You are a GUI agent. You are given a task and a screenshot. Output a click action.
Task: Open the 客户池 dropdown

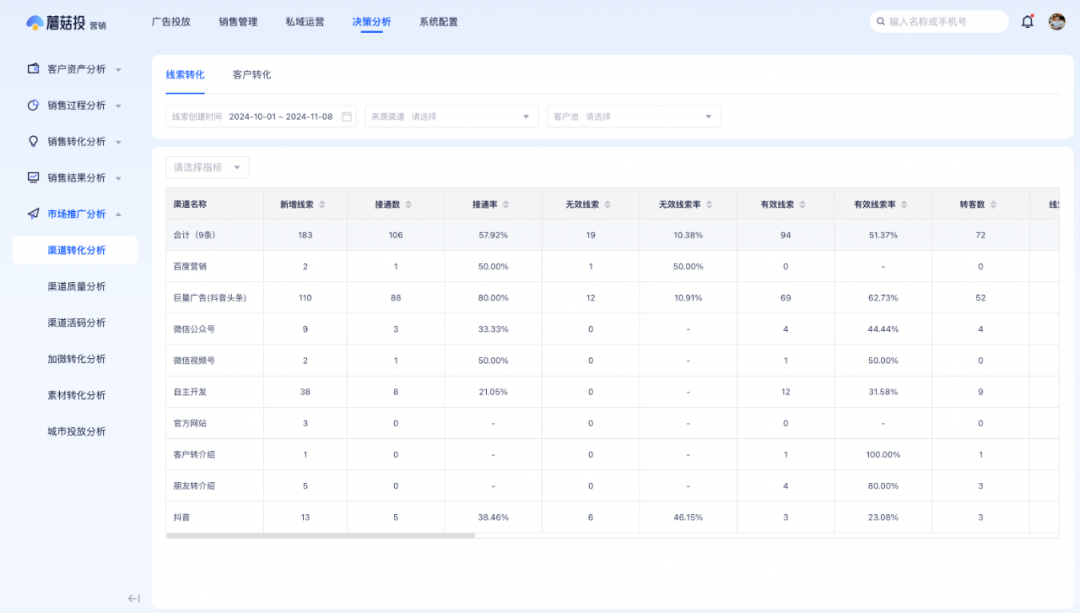coord(633,116)
